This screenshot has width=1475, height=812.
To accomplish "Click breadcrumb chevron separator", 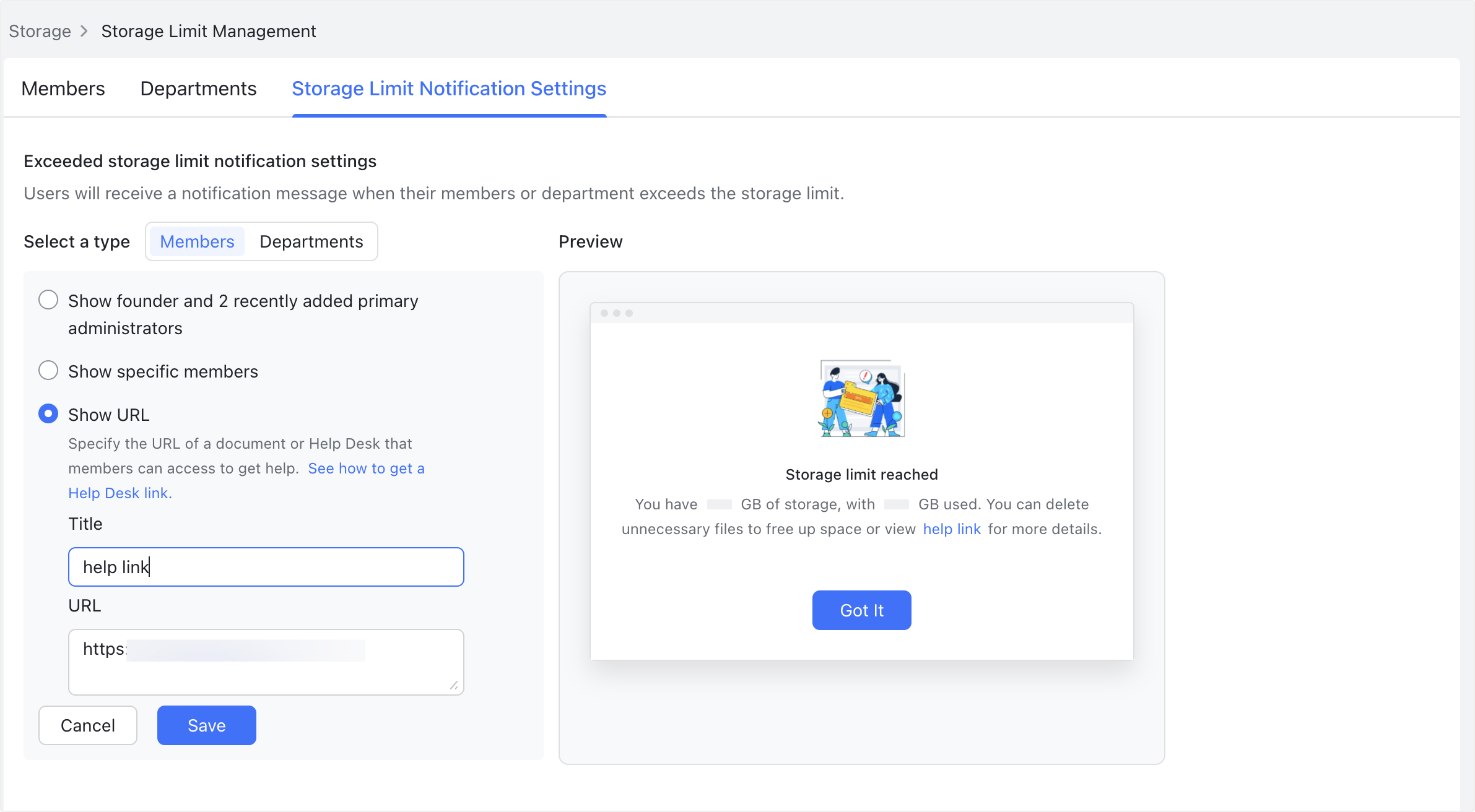I will coord(85,31).
